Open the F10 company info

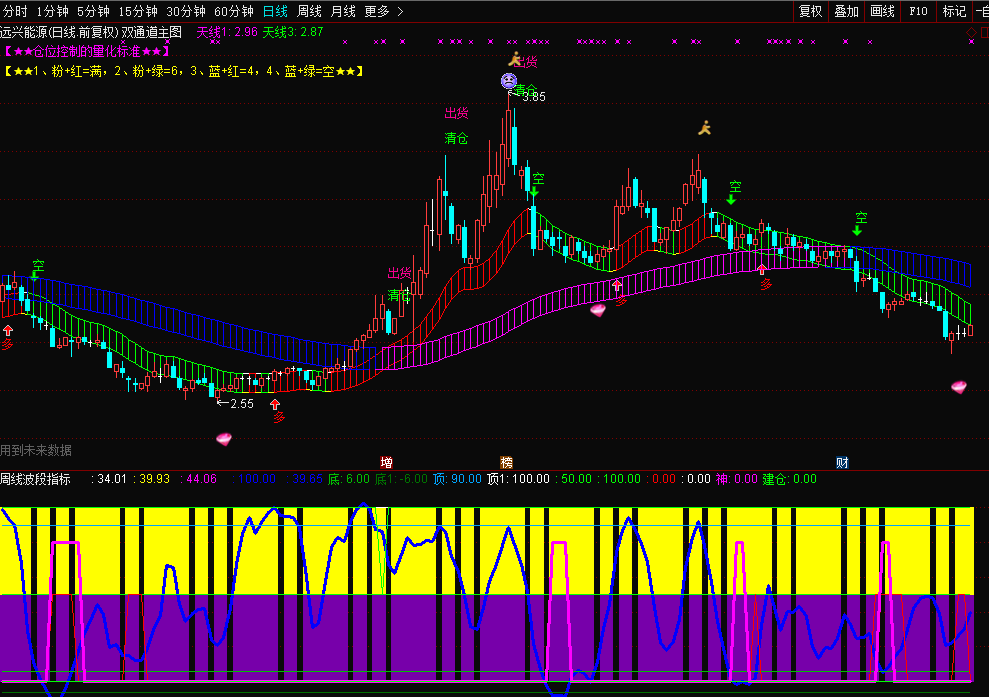coord(918,11)
